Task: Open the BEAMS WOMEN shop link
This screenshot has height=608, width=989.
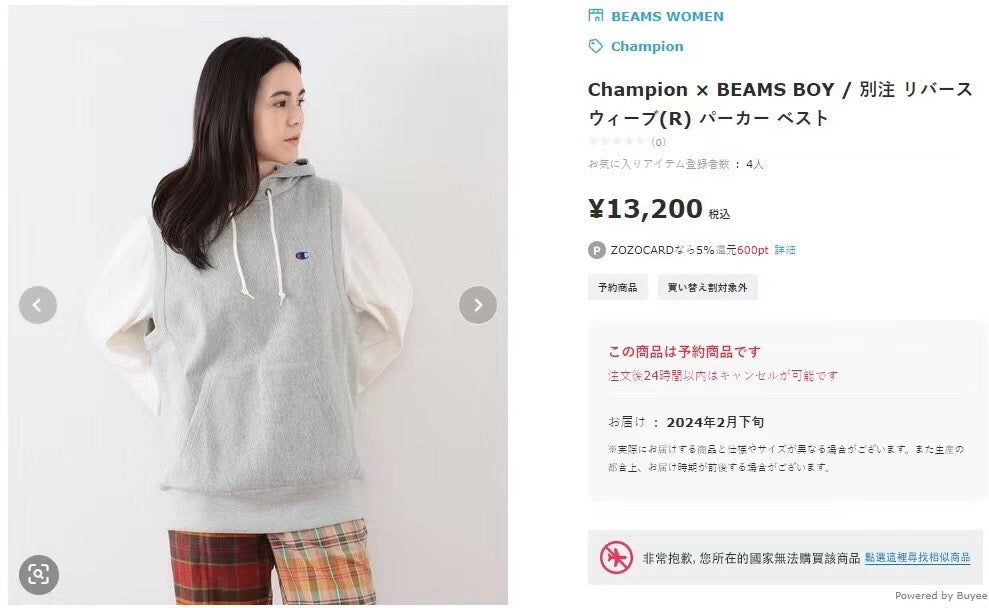Action: point(667,16)
